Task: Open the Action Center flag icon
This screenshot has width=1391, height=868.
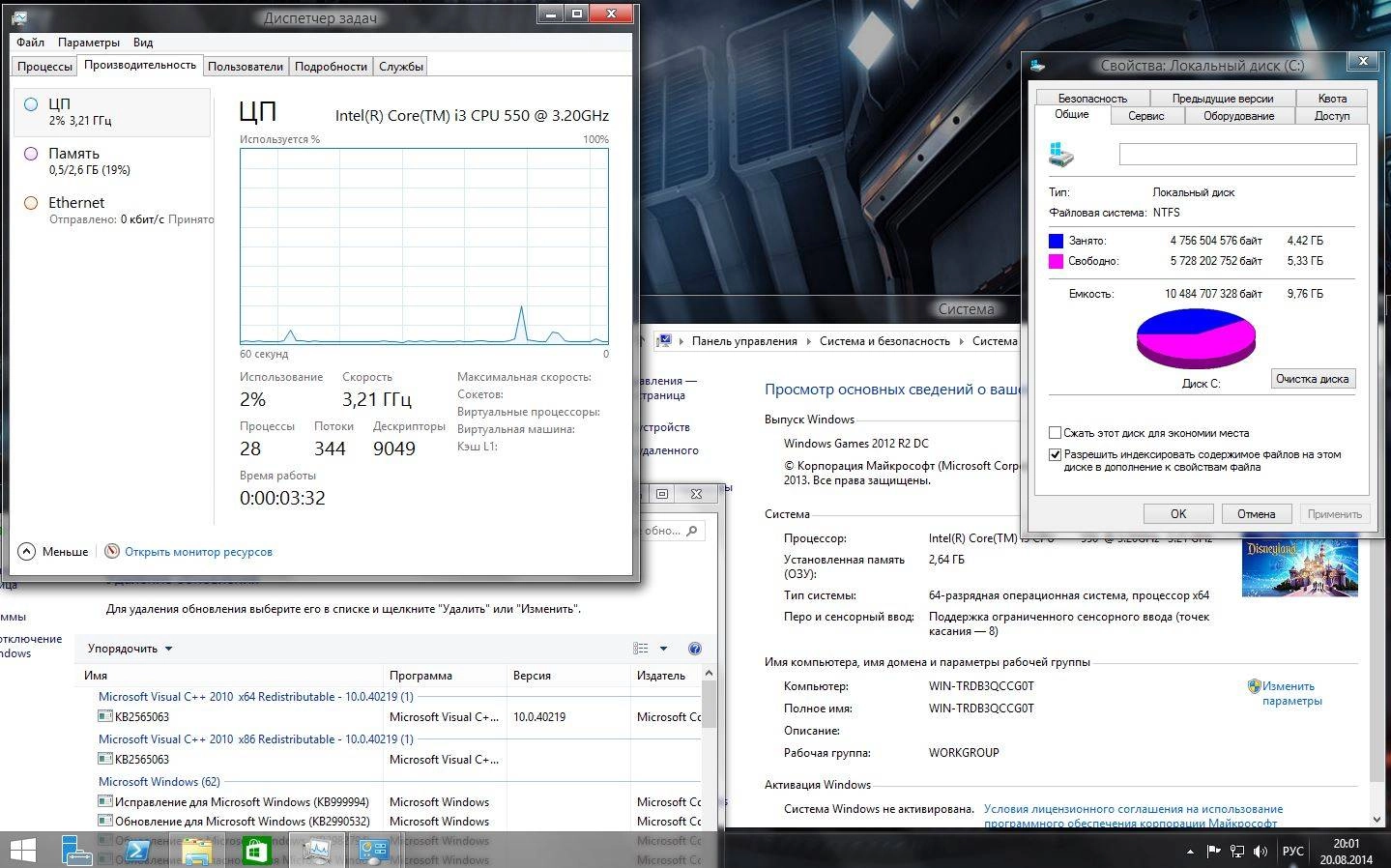Action: (1214, 852)
